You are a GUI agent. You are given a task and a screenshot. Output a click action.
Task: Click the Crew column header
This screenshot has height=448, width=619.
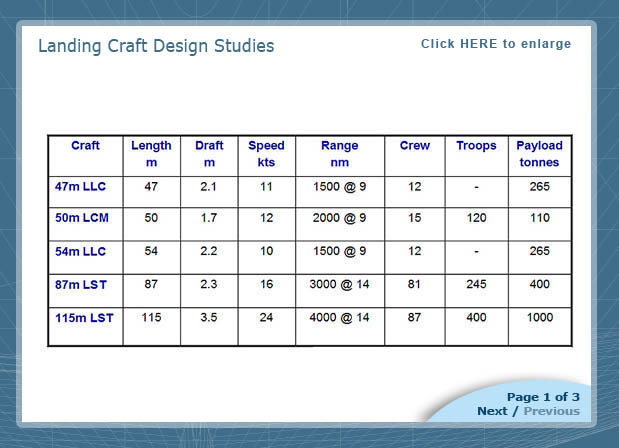click(x=414, y=146)
